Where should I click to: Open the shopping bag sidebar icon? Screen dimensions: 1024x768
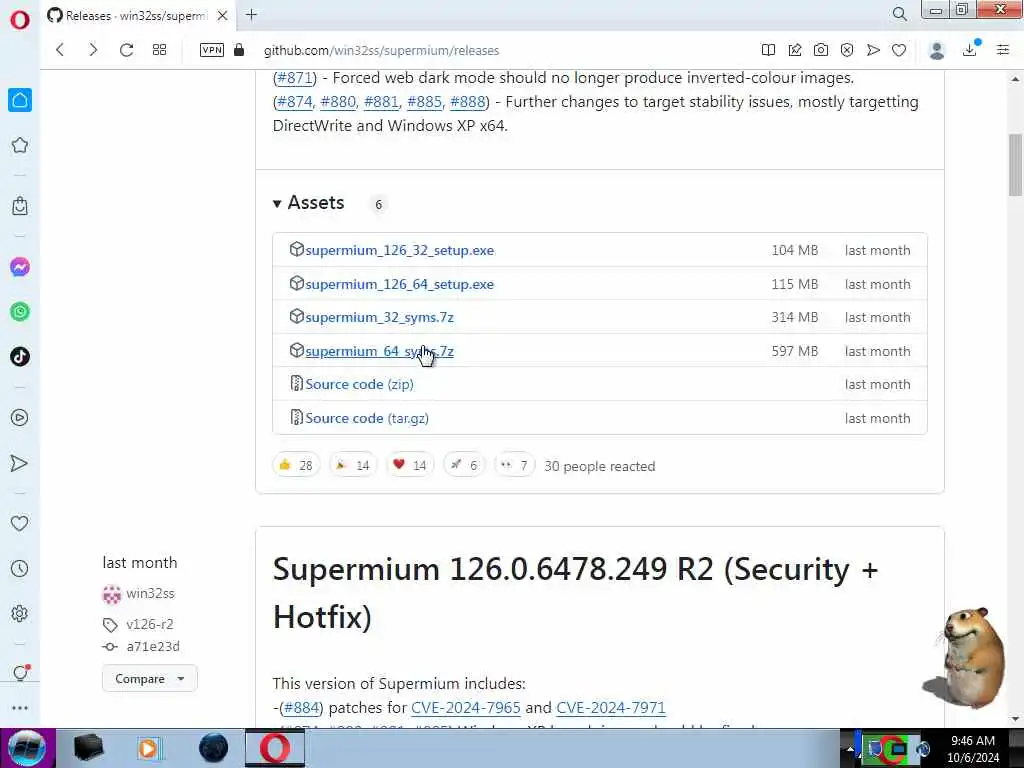pos(20,206)
